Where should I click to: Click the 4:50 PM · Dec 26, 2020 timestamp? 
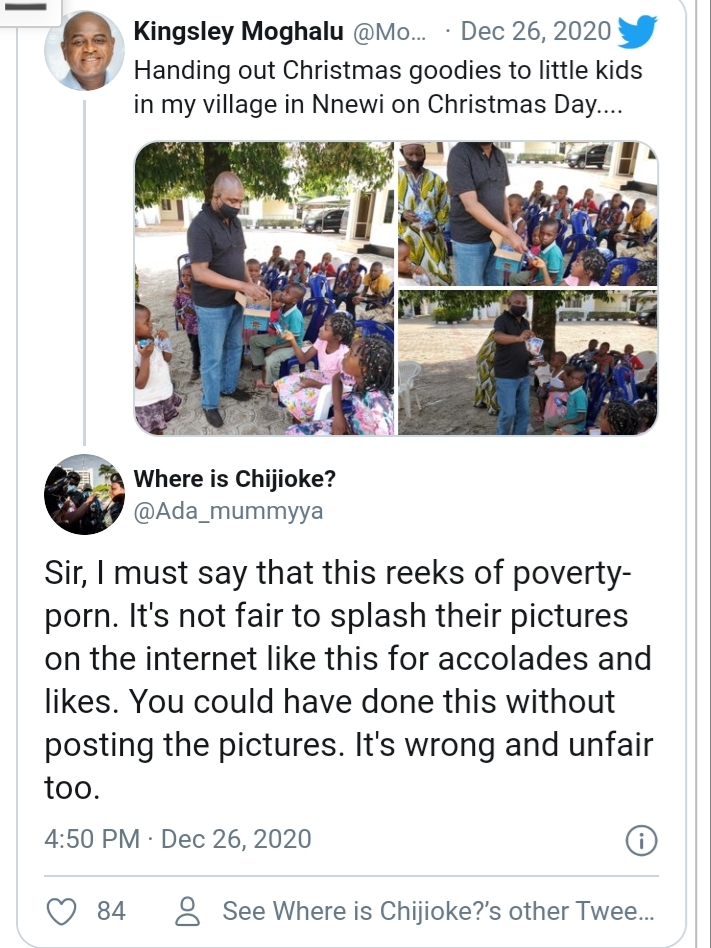point(178,838)
